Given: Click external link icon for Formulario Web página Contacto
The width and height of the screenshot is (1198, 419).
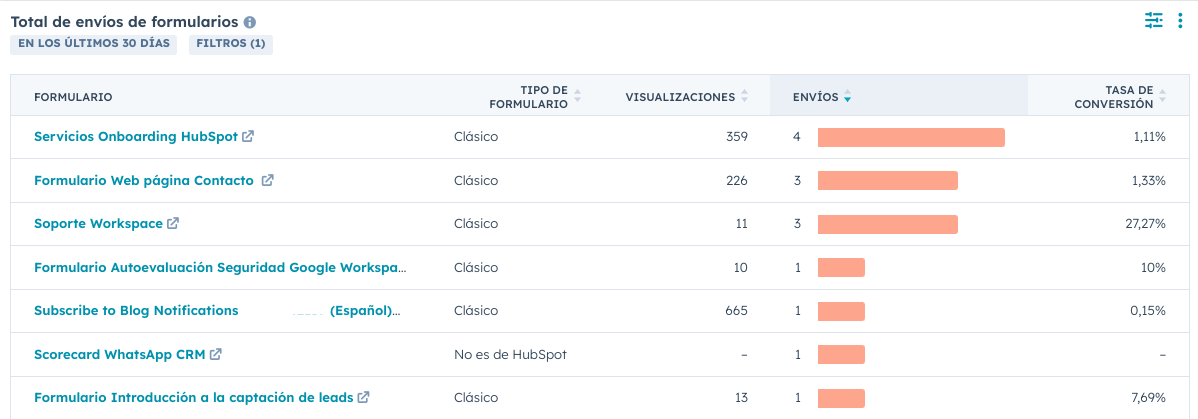Looking at the screenshot, I should tap(267, 181).
